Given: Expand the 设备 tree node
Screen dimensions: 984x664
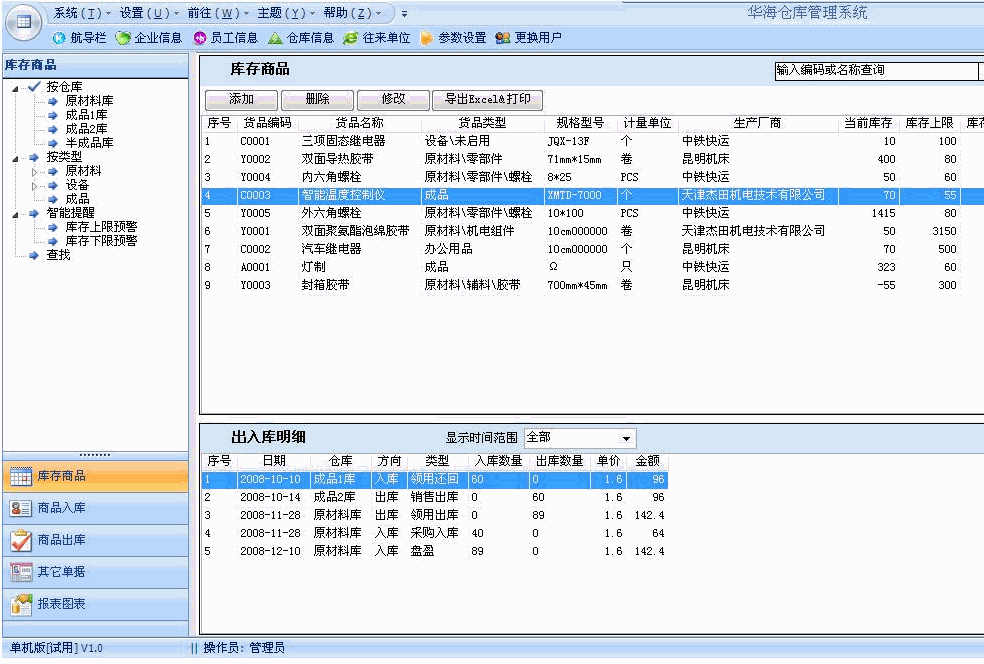Looking at the screenshot, I should [x=34, y=185].
